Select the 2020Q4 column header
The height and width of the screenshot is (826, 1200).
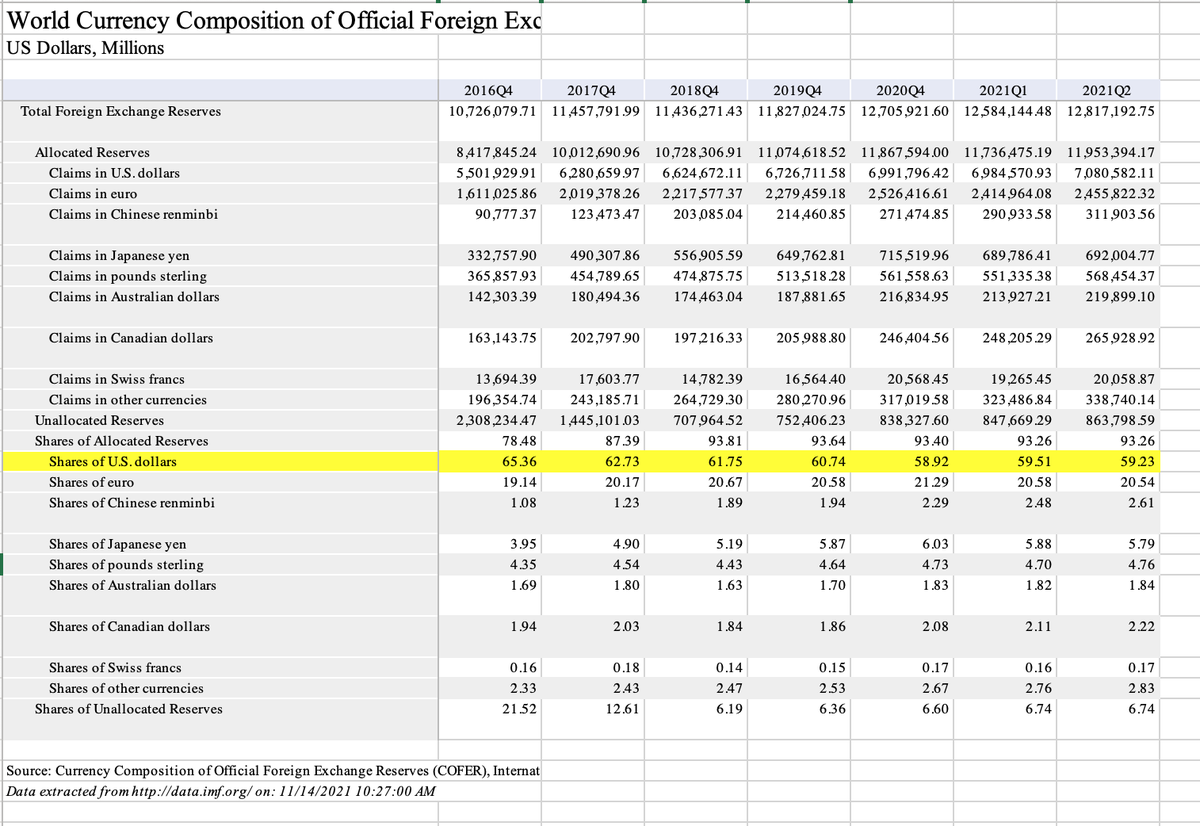[898, 92]
